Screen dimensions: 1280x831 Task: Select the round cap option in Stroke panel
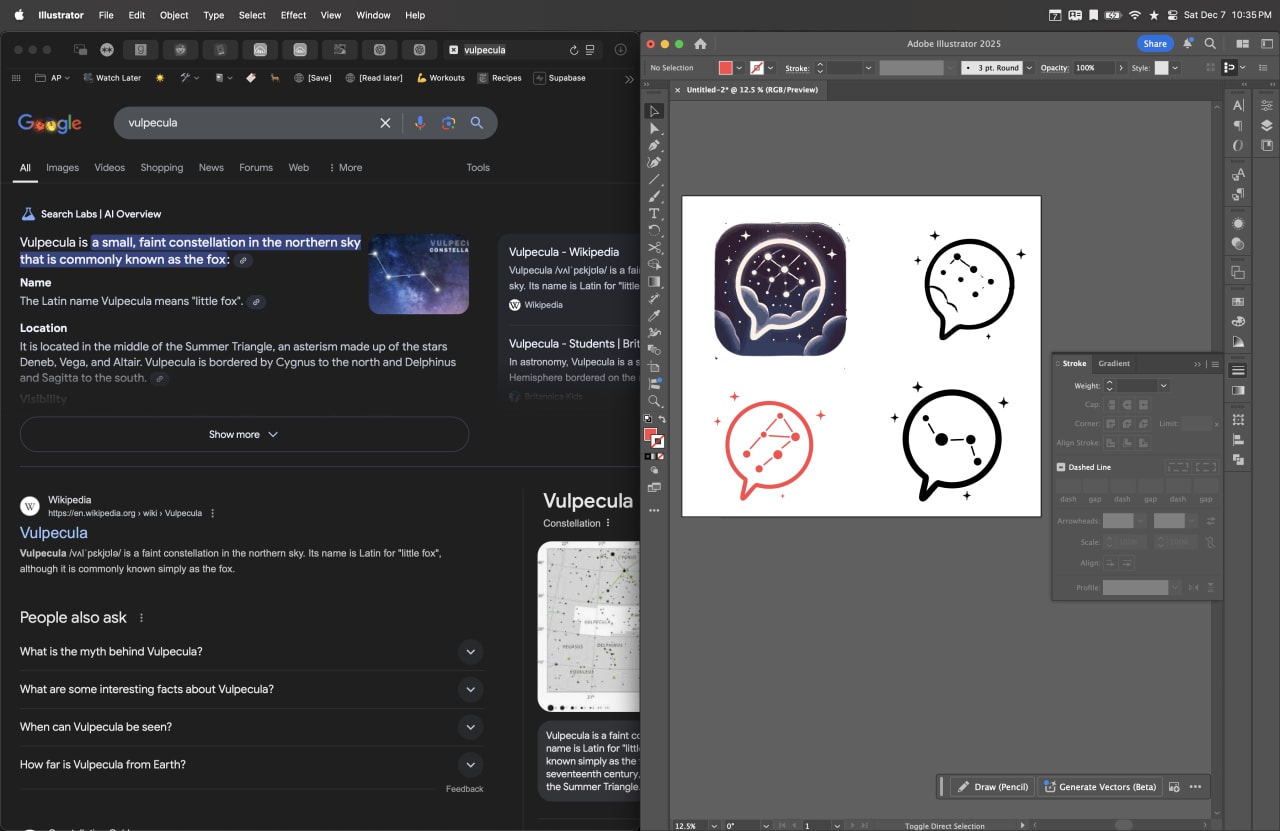pyautogui.click(x=1127, y=405)
